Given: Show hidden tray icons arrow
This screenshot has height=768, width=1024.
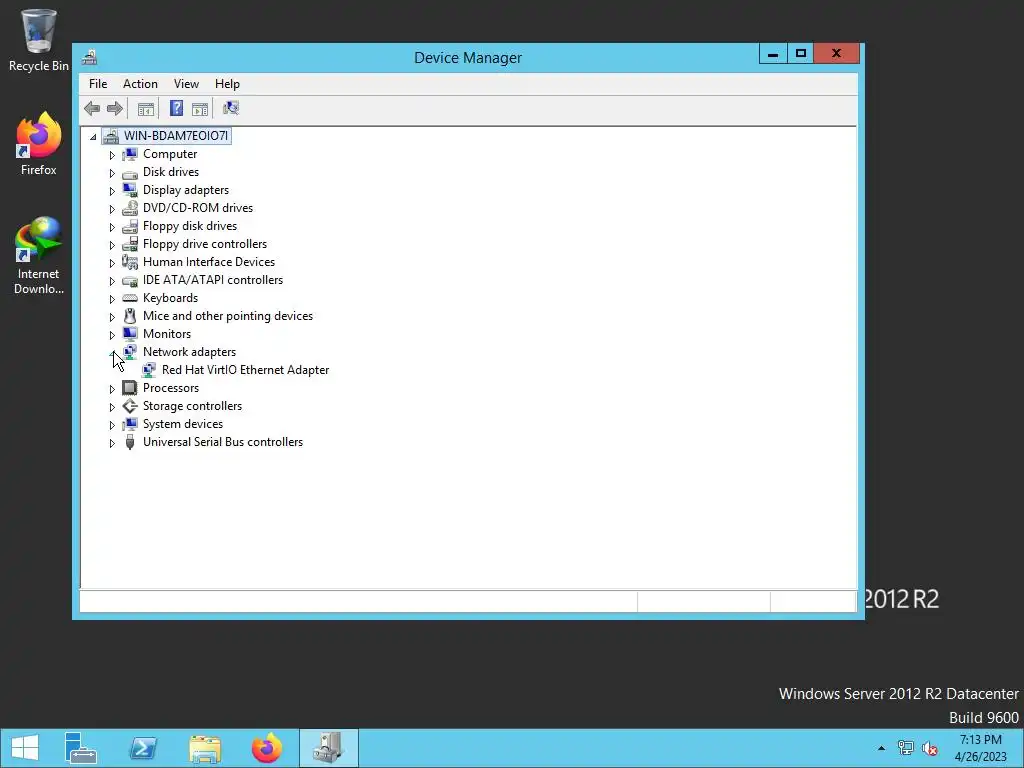Looking at the screenshot, I should 882,748.
